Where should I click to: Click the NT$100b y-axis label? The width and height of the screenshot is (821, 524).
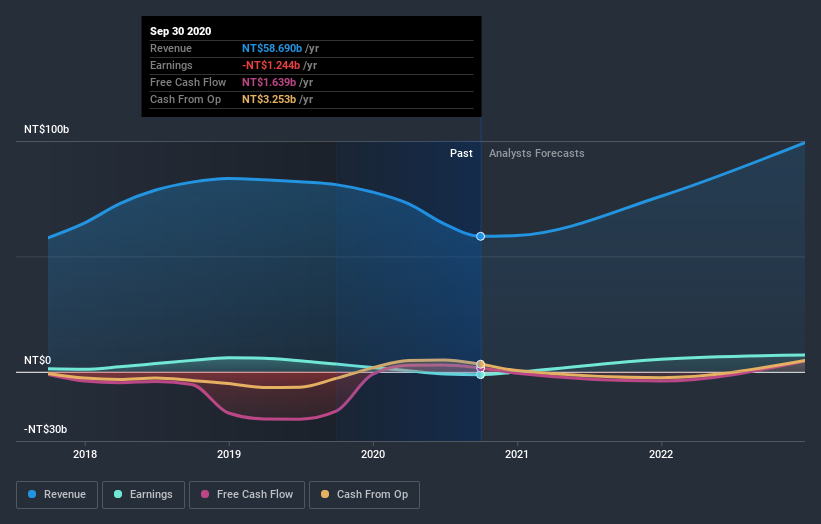tap(47, 129)
